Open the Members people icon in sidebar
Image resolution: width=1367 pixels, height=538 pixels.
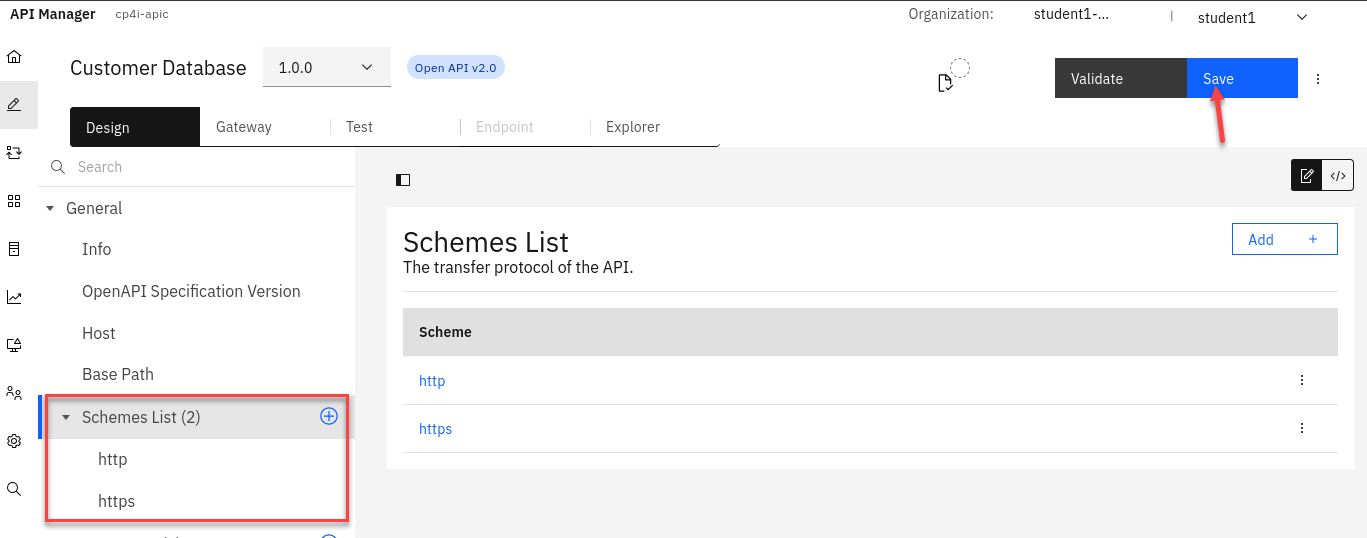(x=14, y=393)
